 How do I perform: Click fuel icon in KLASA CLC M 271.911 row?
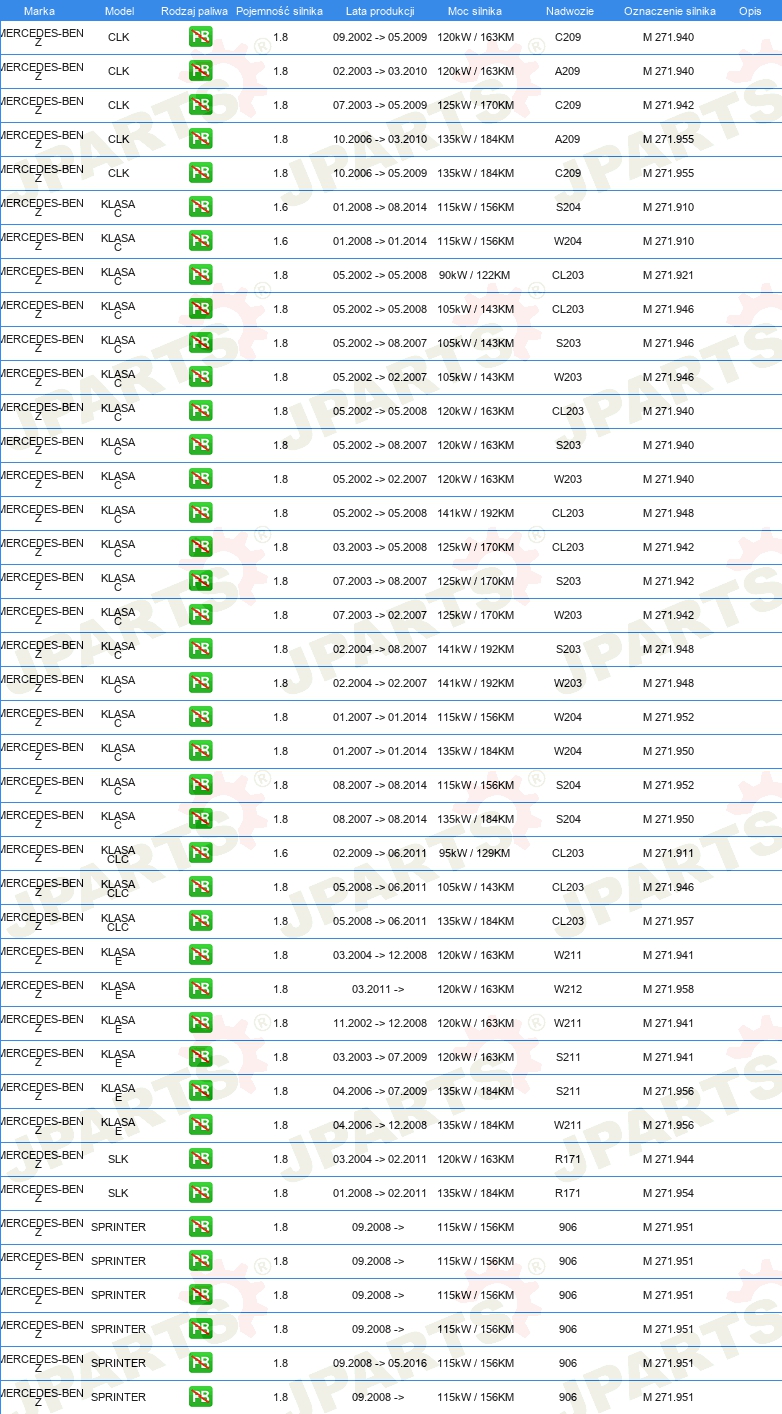tap(200, 853)
